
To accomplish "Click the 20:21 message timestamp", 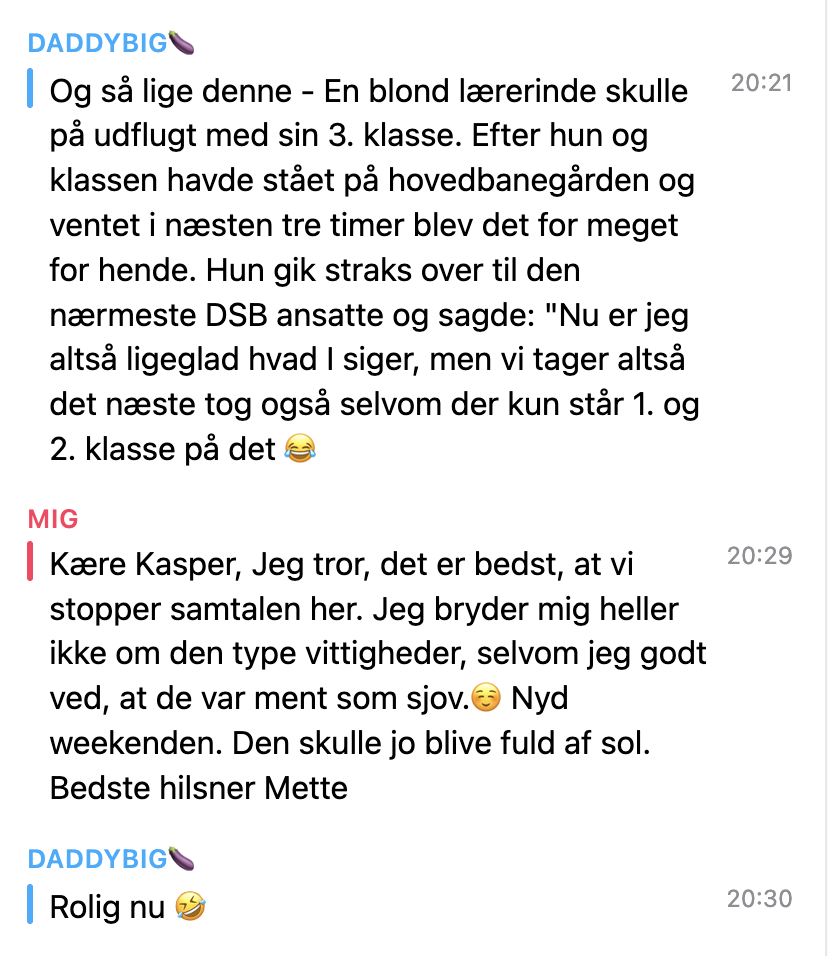I will pos(761,83).
